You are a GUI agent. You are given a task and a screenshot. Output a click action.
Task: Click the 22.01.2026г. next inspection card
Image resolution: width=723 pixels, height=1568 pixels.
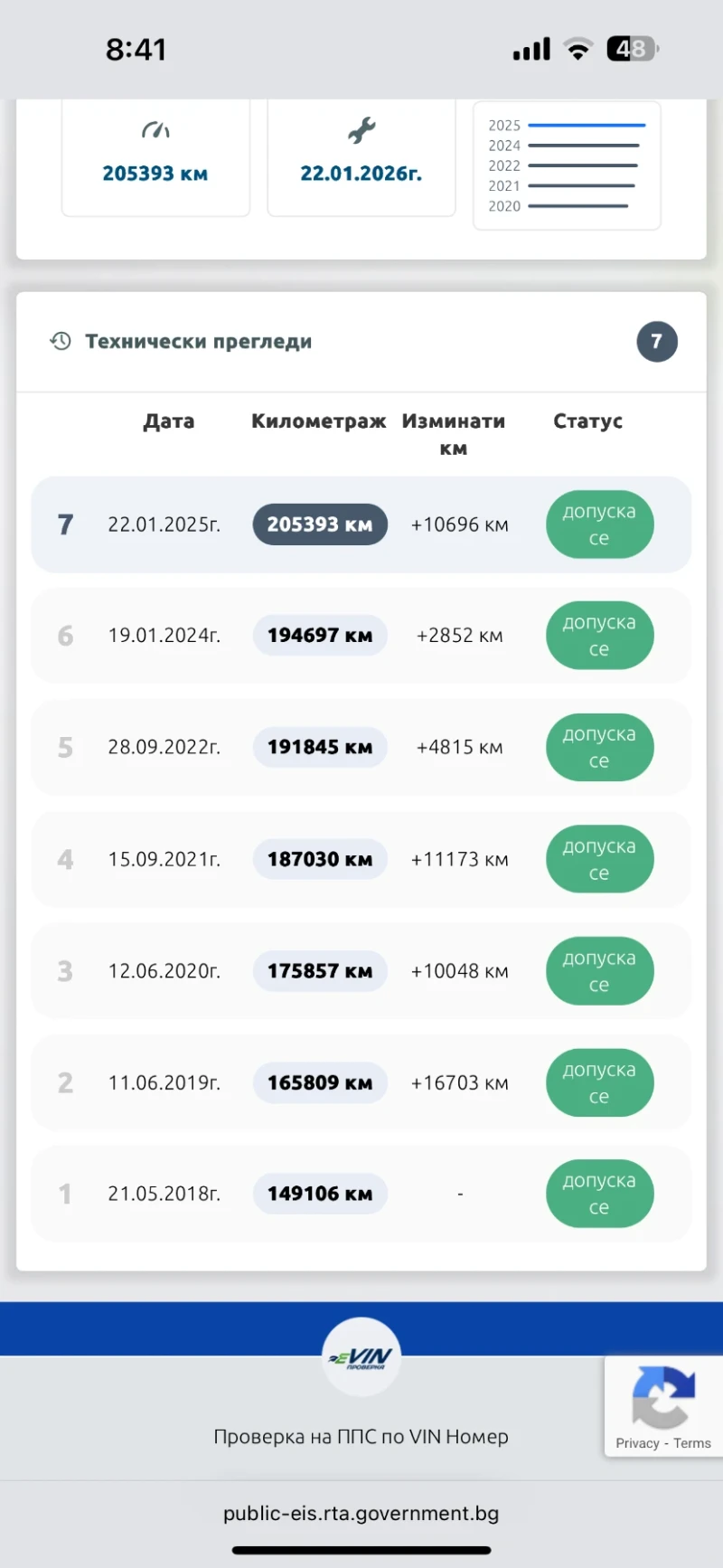361,159
